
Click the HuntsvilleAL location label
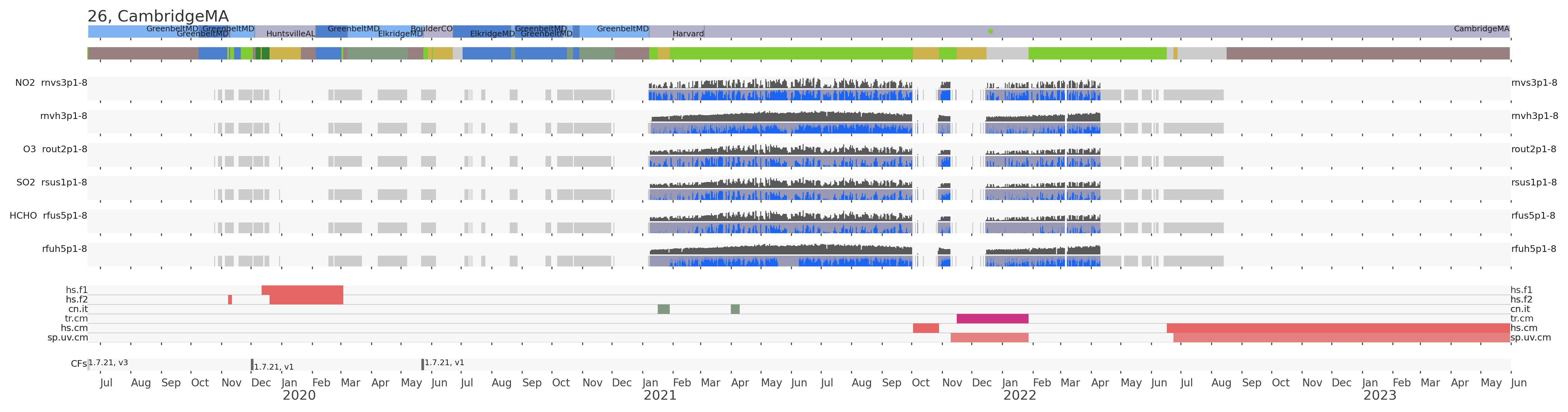click(290, 34)
